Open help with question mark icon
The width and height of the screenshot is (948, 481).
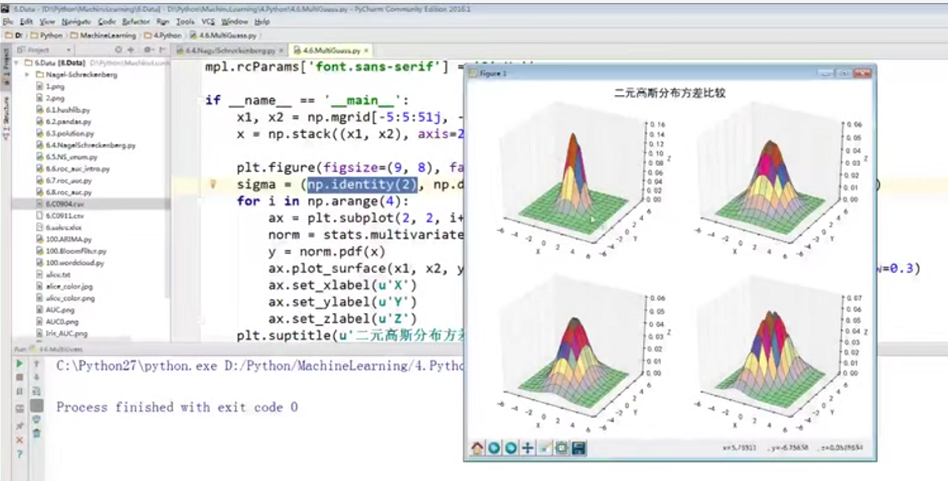[19, 454]
